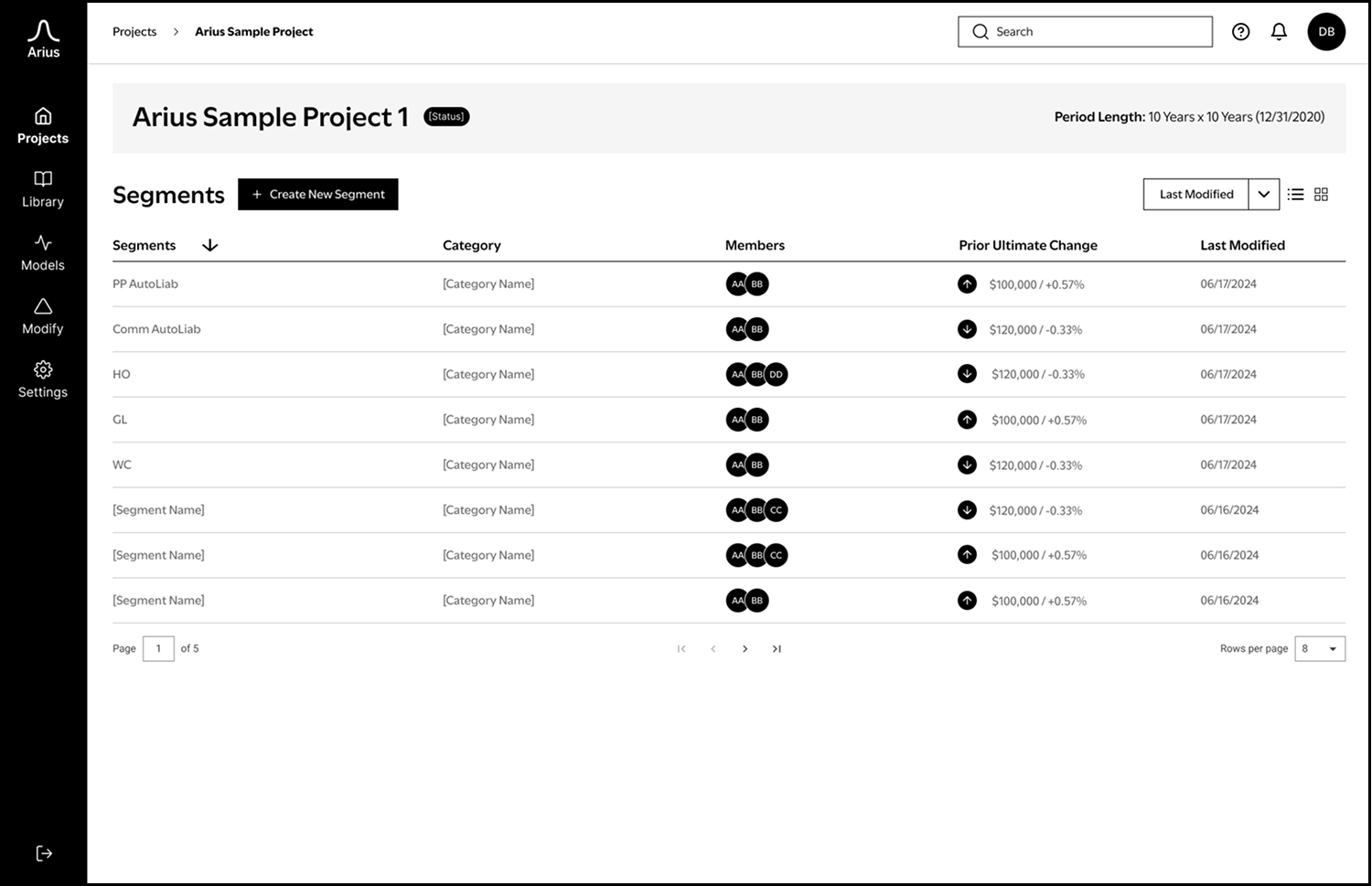Viewport: 1372px width, 886px height.
Task: Open help via question mark icon
Action: 1240,32
